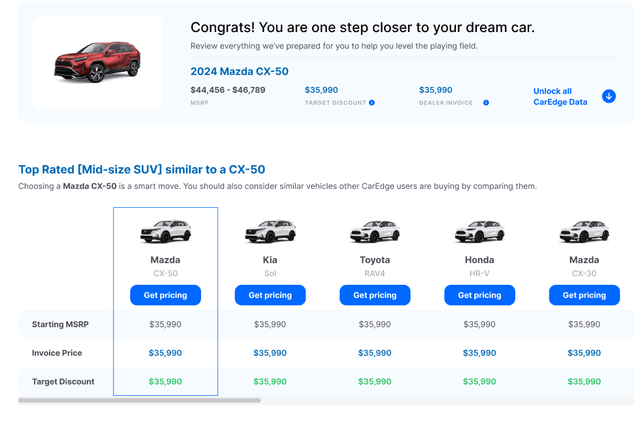
Task: Click the Kia Sol invoice price
Action: [270, 353]
